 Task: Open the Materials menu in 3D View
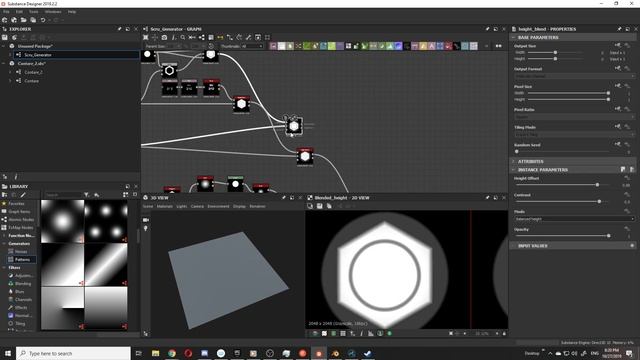(165, 207)
